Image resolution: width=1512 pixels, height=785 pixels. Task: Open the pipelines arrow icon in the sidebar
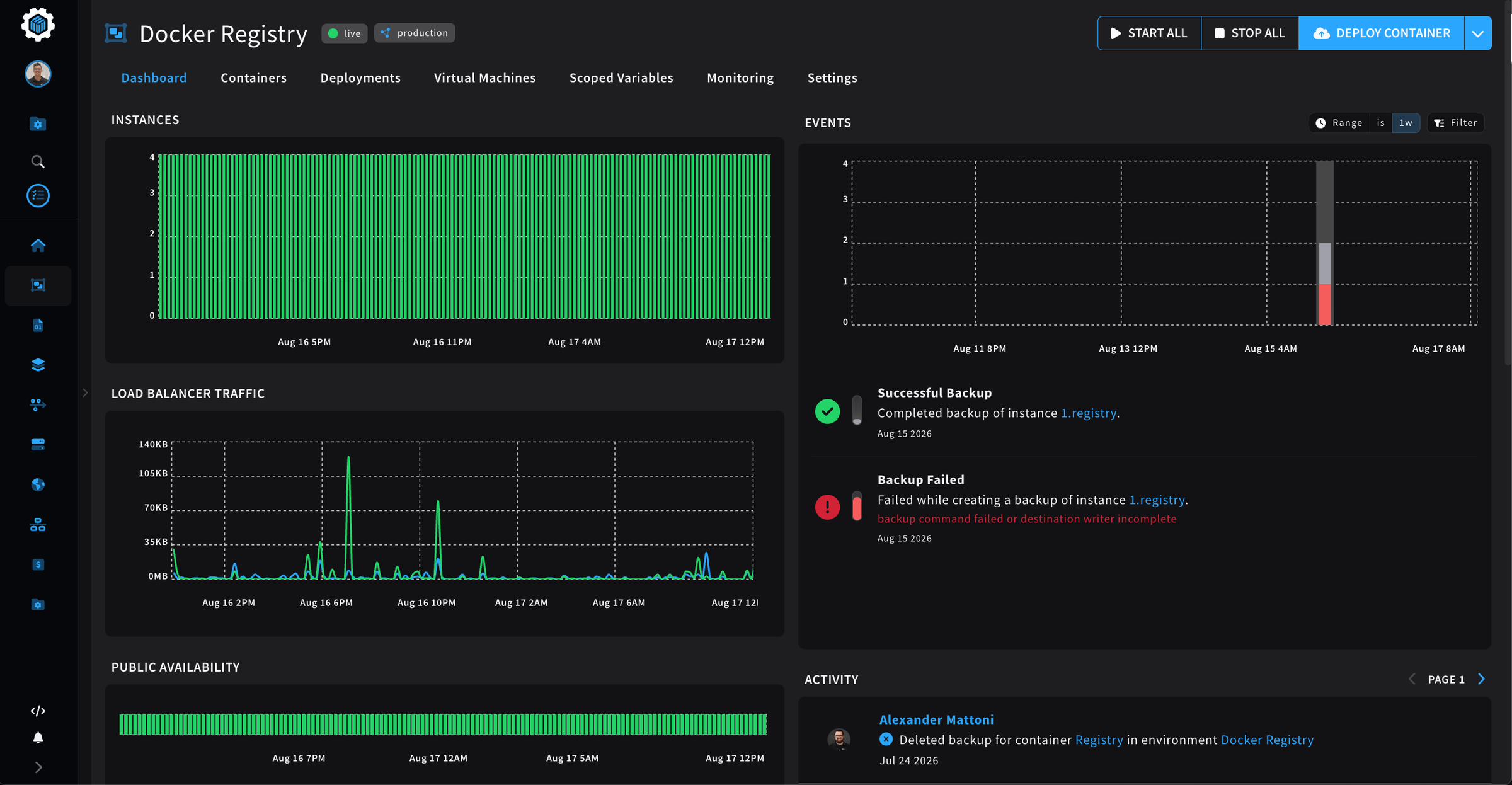(38, 404)
